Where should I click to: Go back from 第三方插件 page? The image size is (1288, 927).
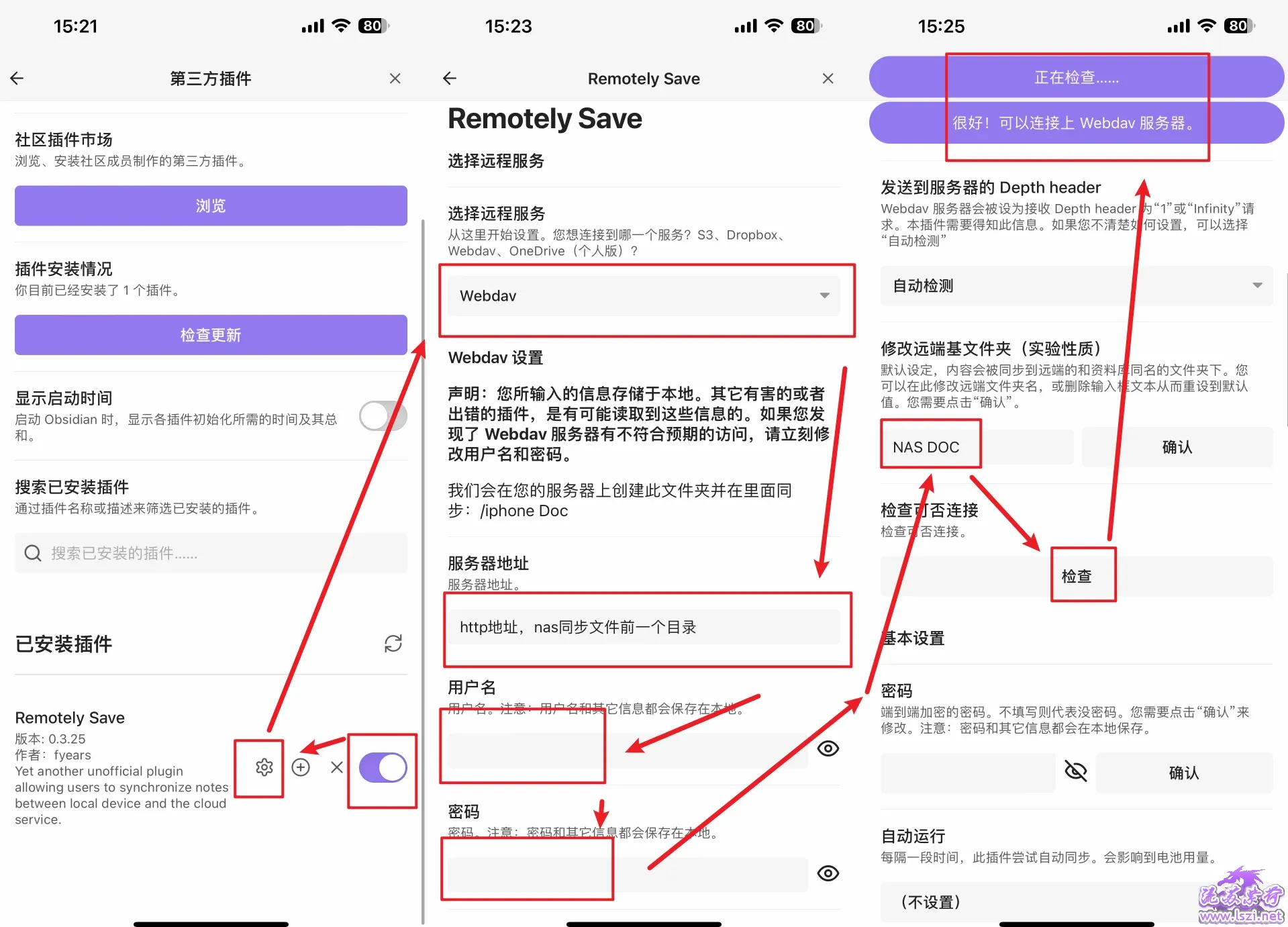coord(17,79)
